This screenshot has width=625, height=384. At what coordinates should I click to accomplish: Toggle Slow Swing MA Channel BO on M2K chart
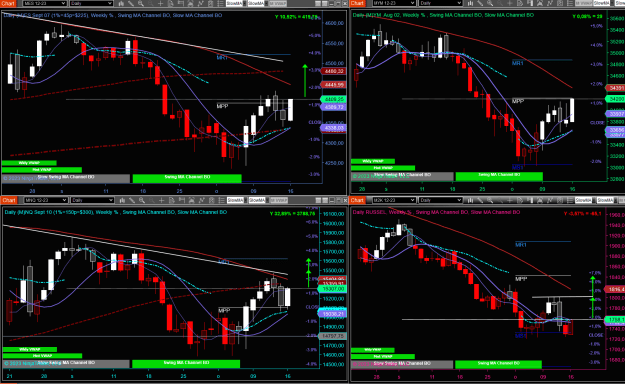[402, 364]
